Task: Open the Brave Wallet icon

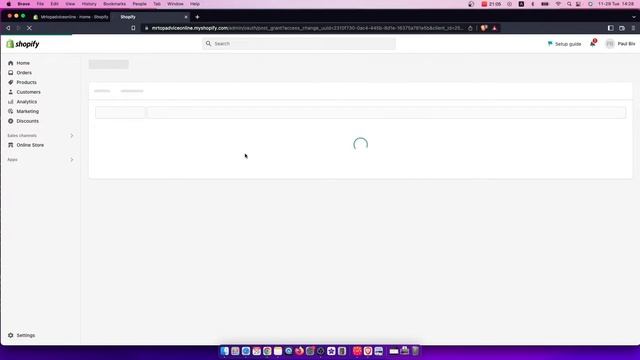Action: 622,28
